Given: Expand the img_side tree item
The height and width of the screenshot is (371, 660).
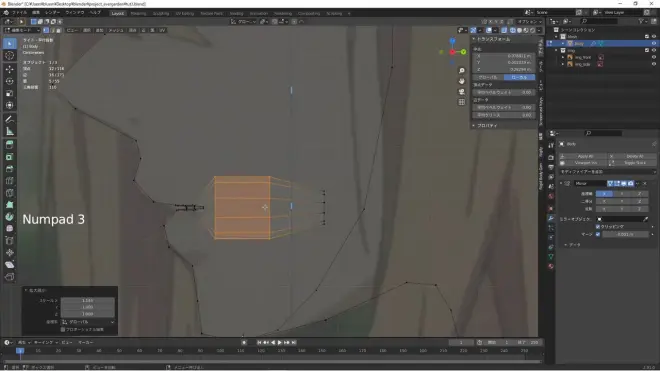Looking at the screenshot, I should (x=563, y=64).
